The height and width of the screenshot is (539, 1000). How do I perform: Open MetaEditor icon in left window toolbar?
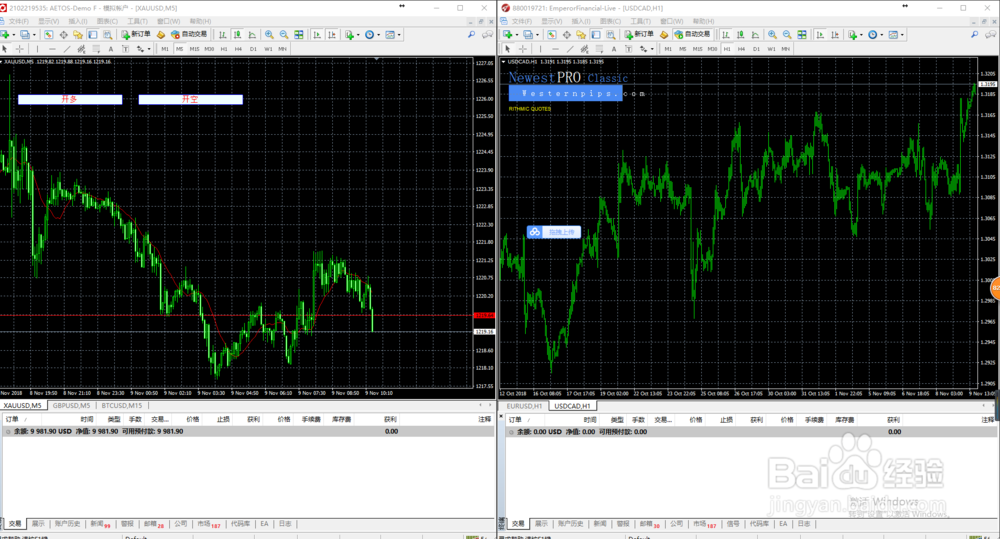coord(161,34)
